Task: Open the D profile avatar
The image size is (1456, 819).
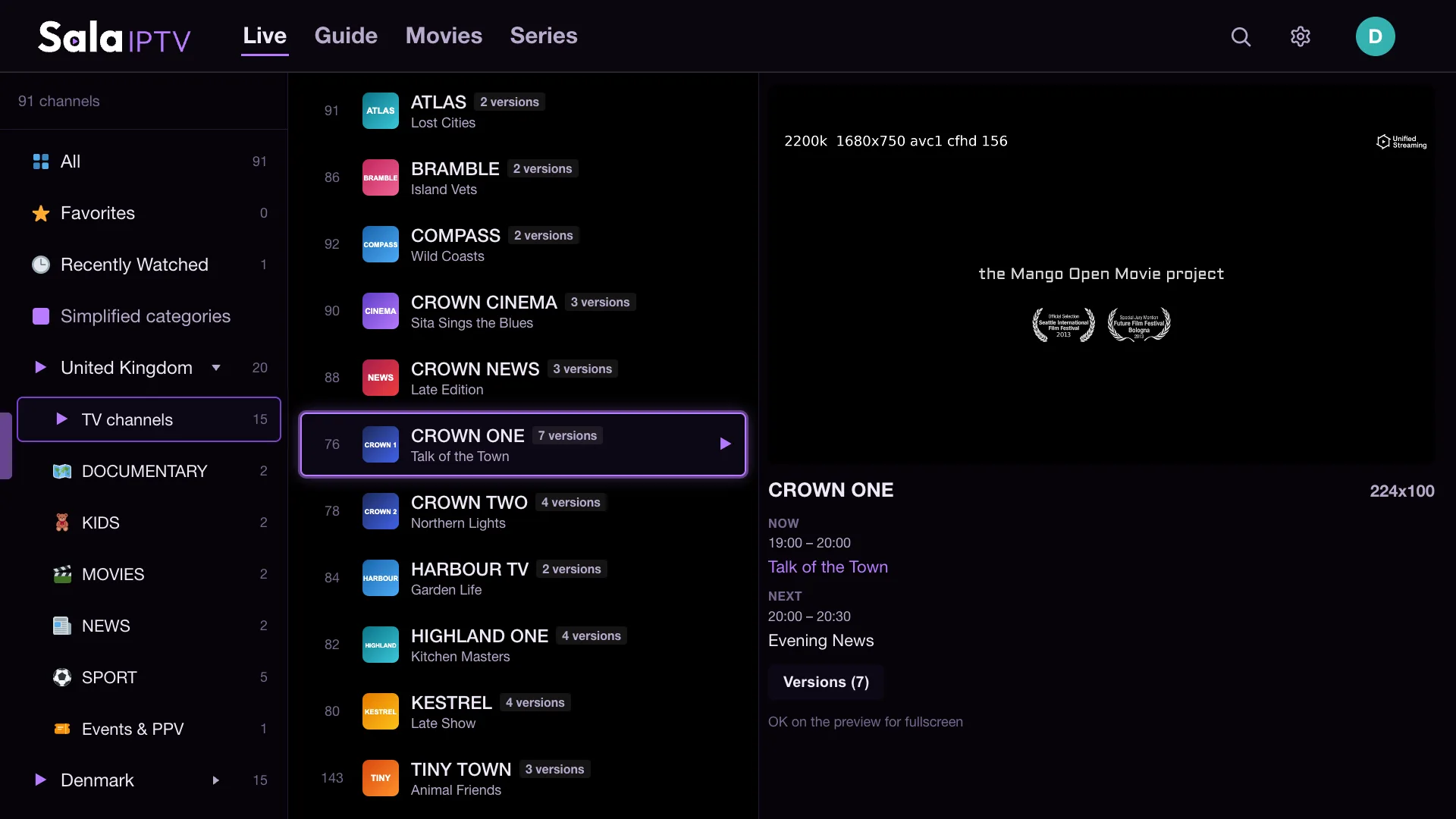Action: tap(1376, 36)
